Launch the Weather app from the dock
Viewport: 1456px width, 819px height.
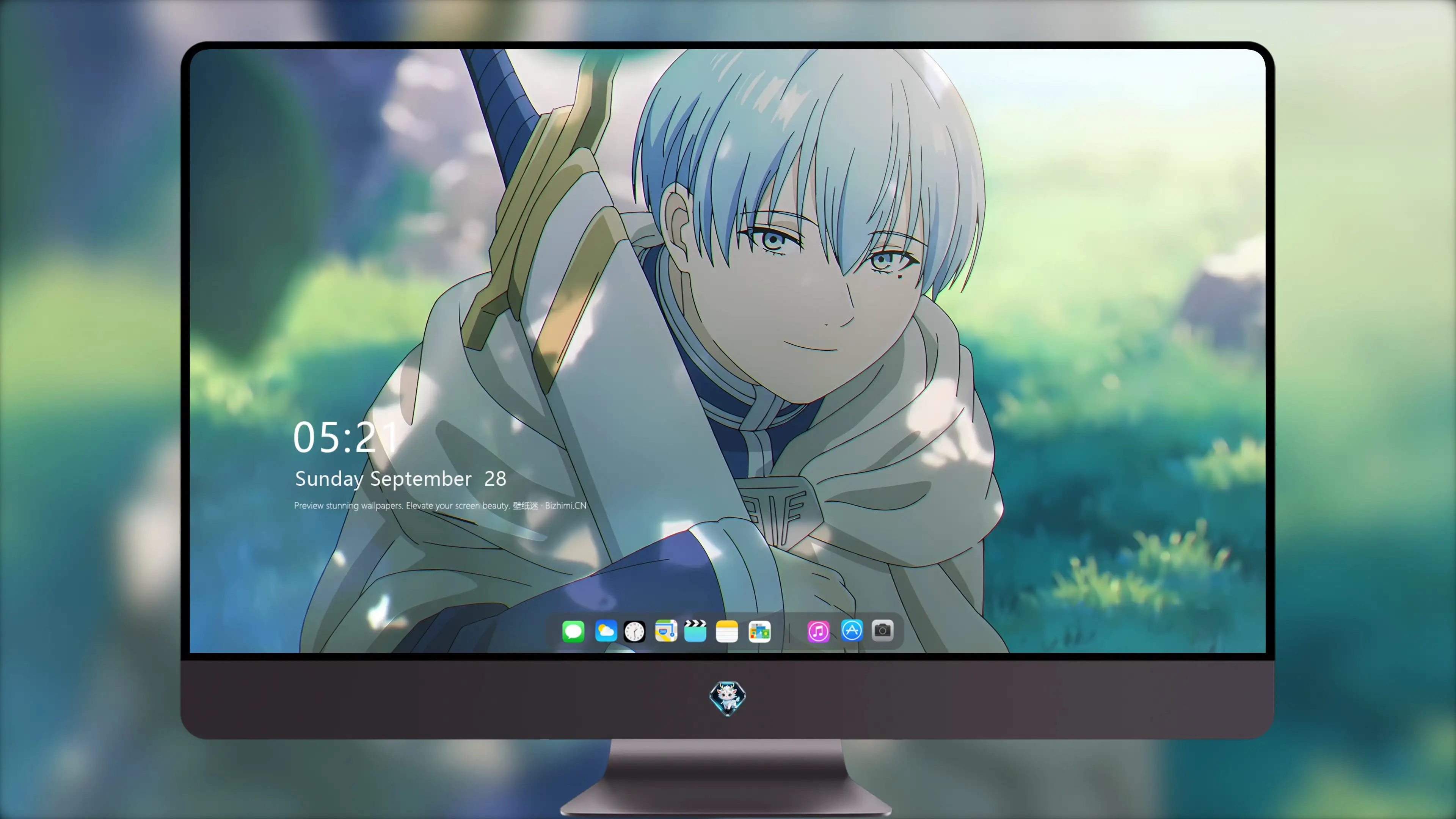606,631
